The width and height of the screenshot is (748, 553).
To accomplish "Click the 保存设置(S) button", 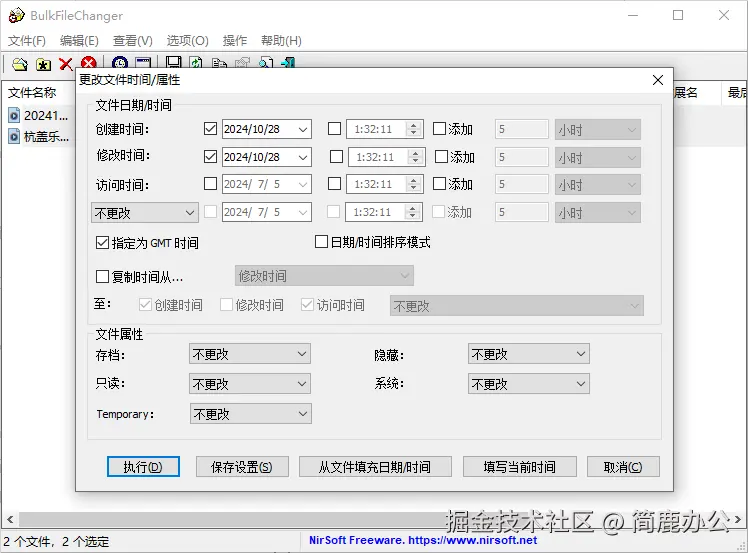I will coord(242,467).
